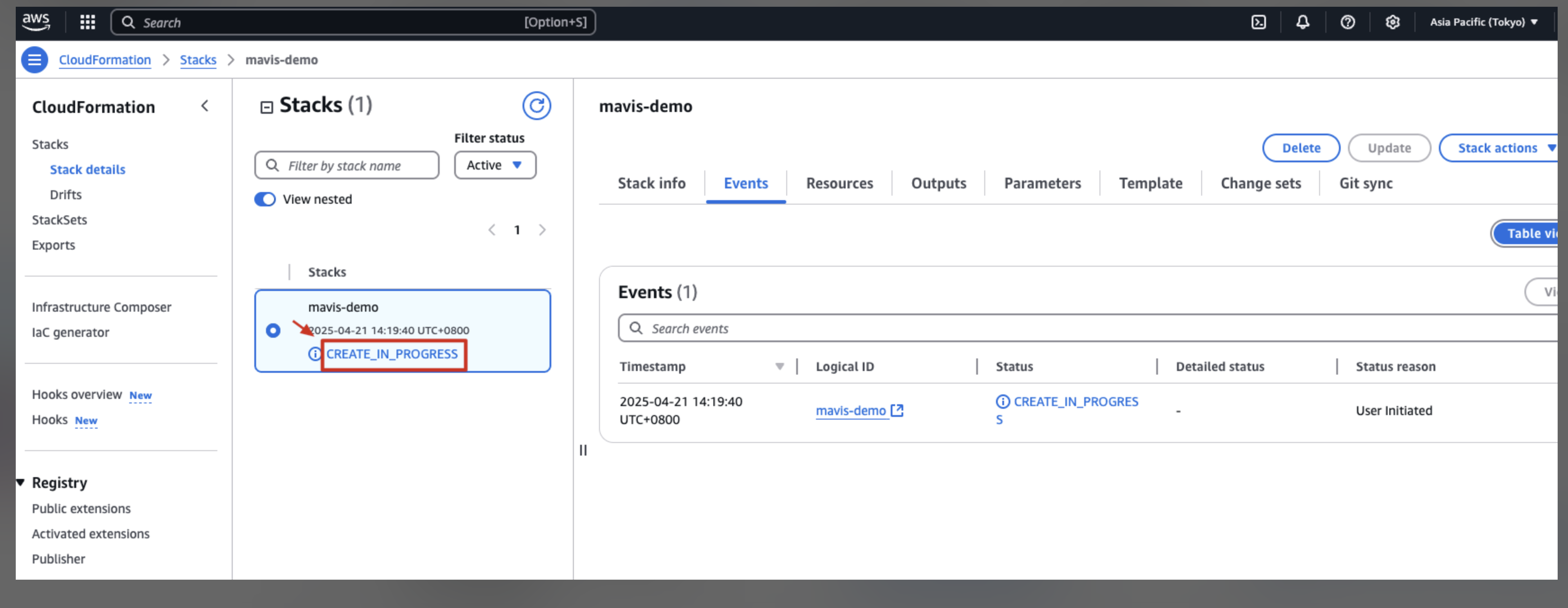
Task: Toggle the View nested switch
Action: [x=265, y=199]
